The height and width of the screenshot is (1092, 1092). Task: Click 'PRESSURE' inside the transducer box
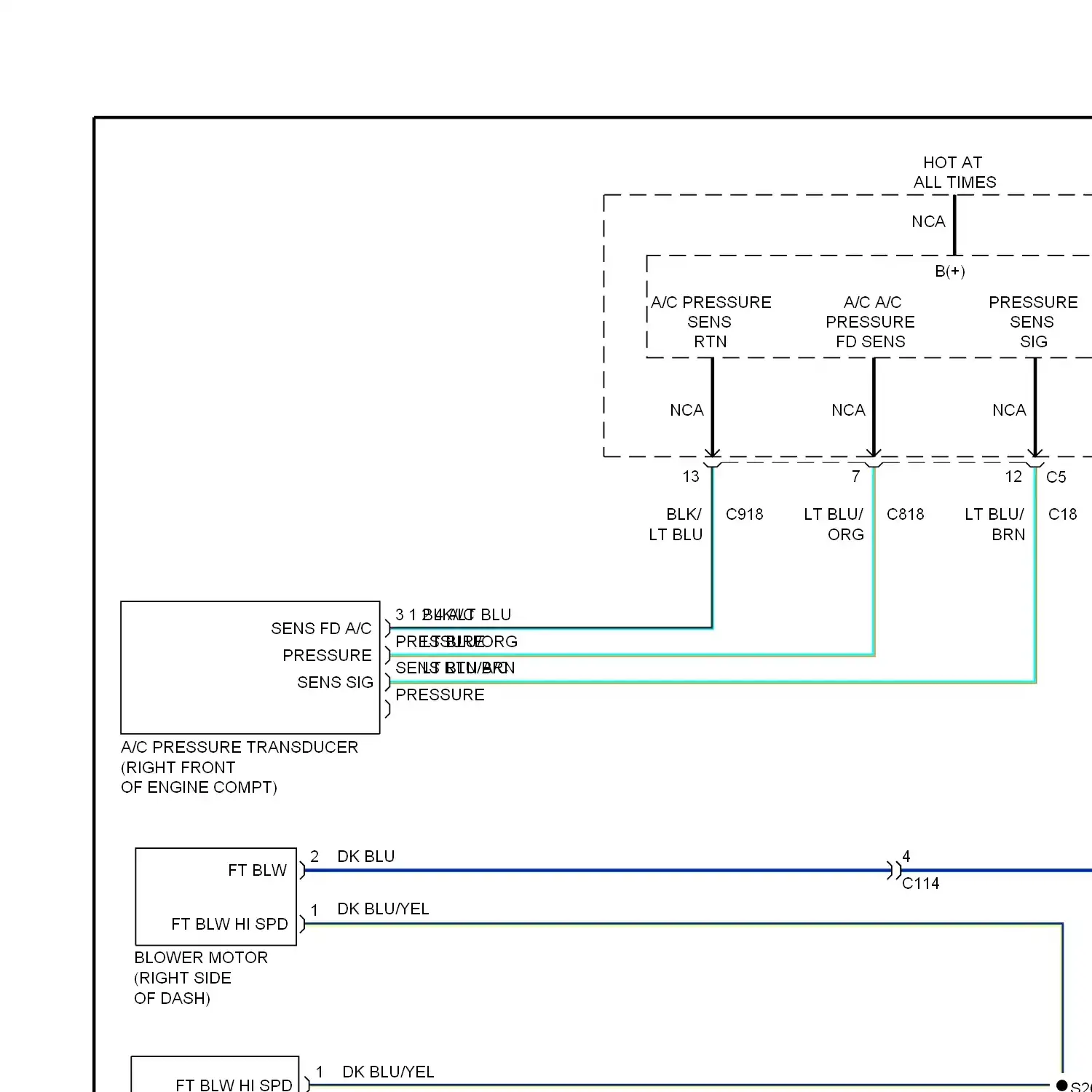327,656
